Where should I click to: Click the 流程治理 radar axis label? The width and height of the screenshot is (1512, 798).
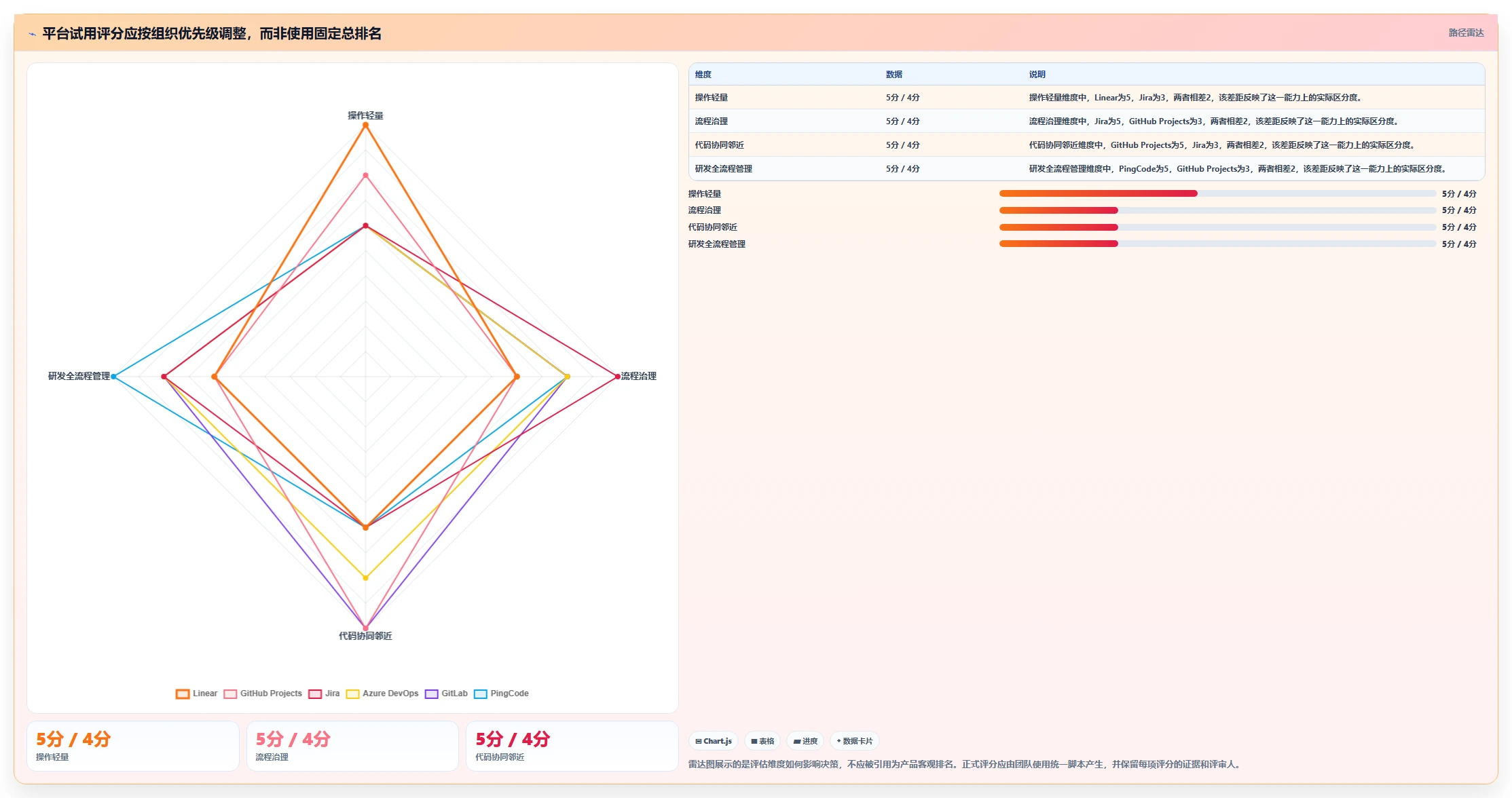point(639,376)
